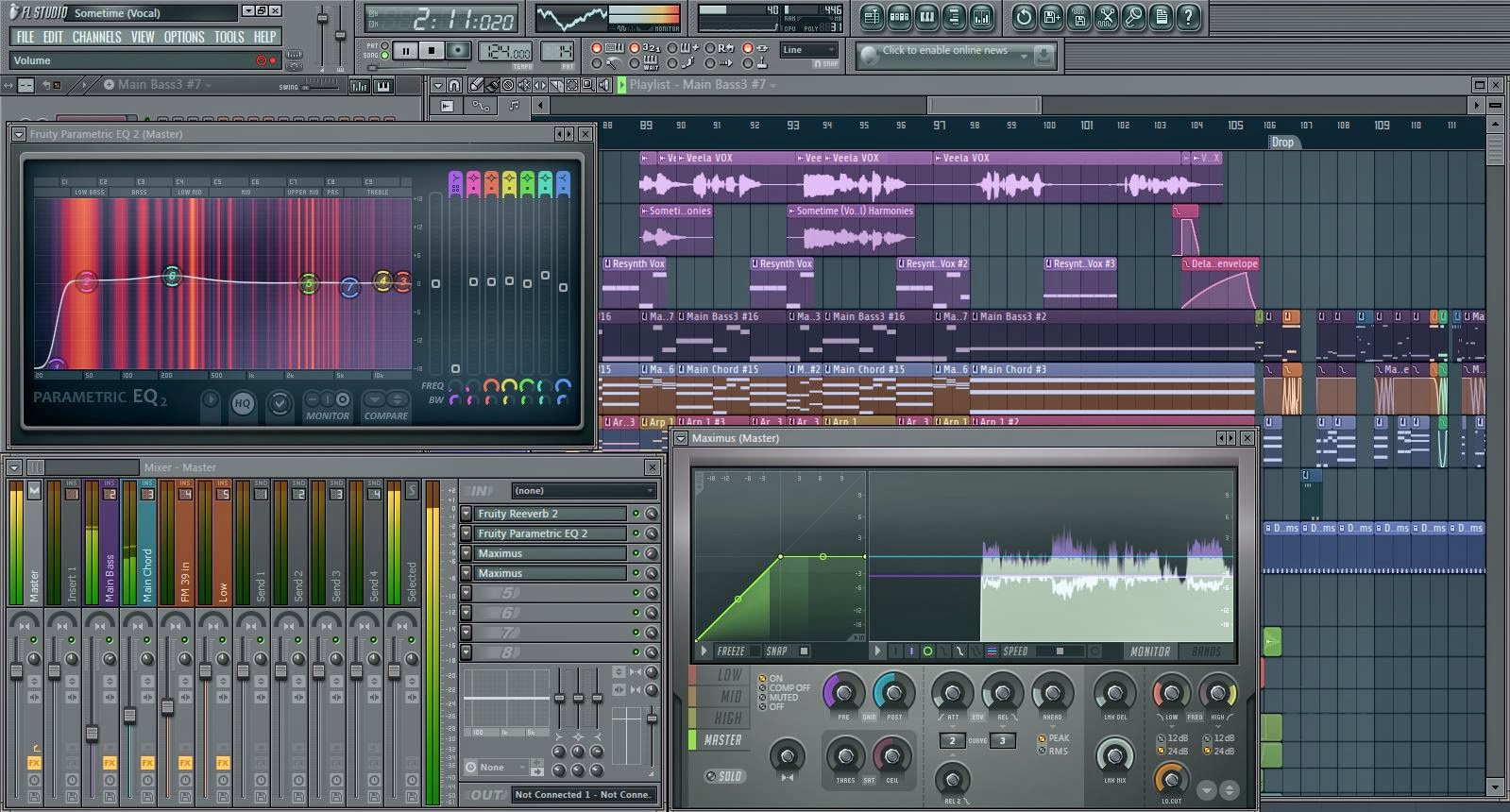Image resolution: width=1510 pixels, height=812 pixels.
Task: Open the OPTIONS menu
Action: (x=184, y=37)
